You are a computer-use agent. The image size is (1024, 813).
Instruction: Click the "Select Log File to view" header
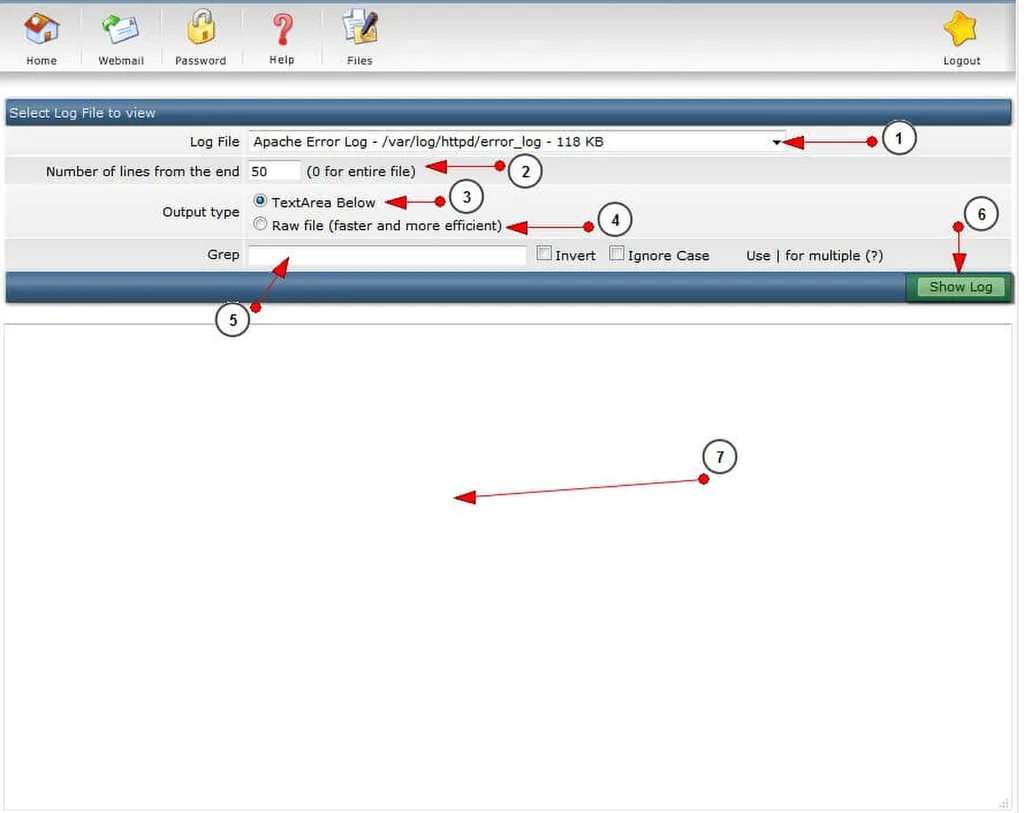click(x=82, y=113)
